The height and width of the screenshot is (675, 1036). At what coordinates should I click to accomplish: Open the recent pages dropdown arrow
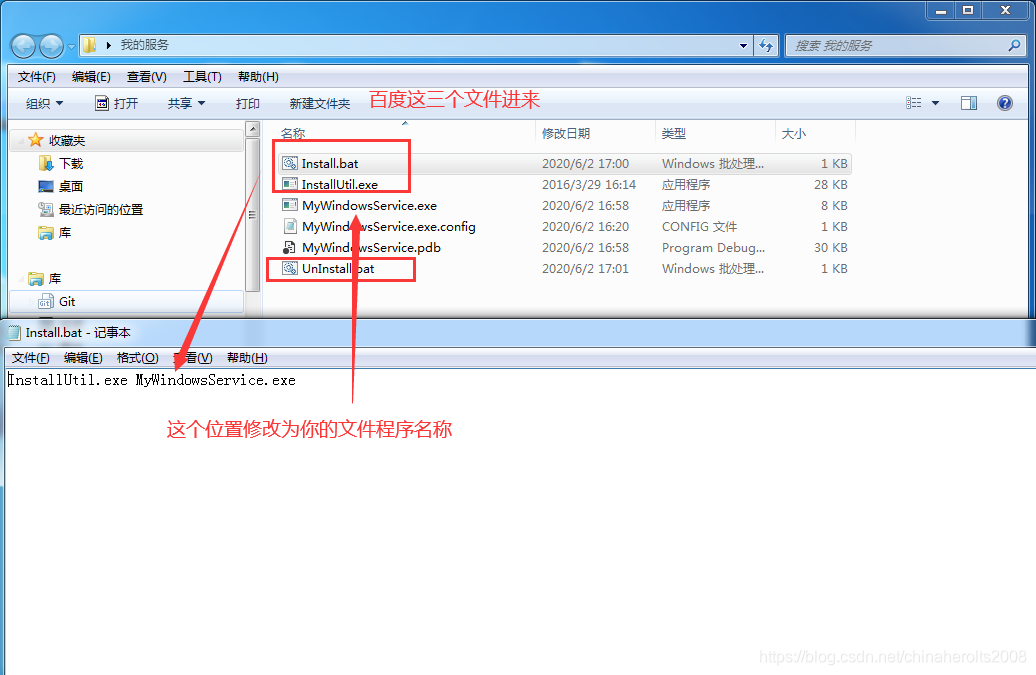[71, 47]
